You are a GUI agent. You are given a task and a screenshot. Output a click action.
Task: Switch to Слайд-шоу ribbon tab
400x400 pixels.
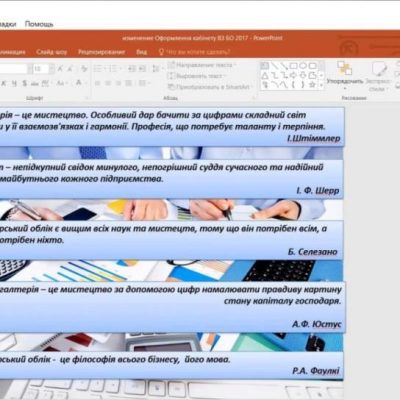(52, 52)
